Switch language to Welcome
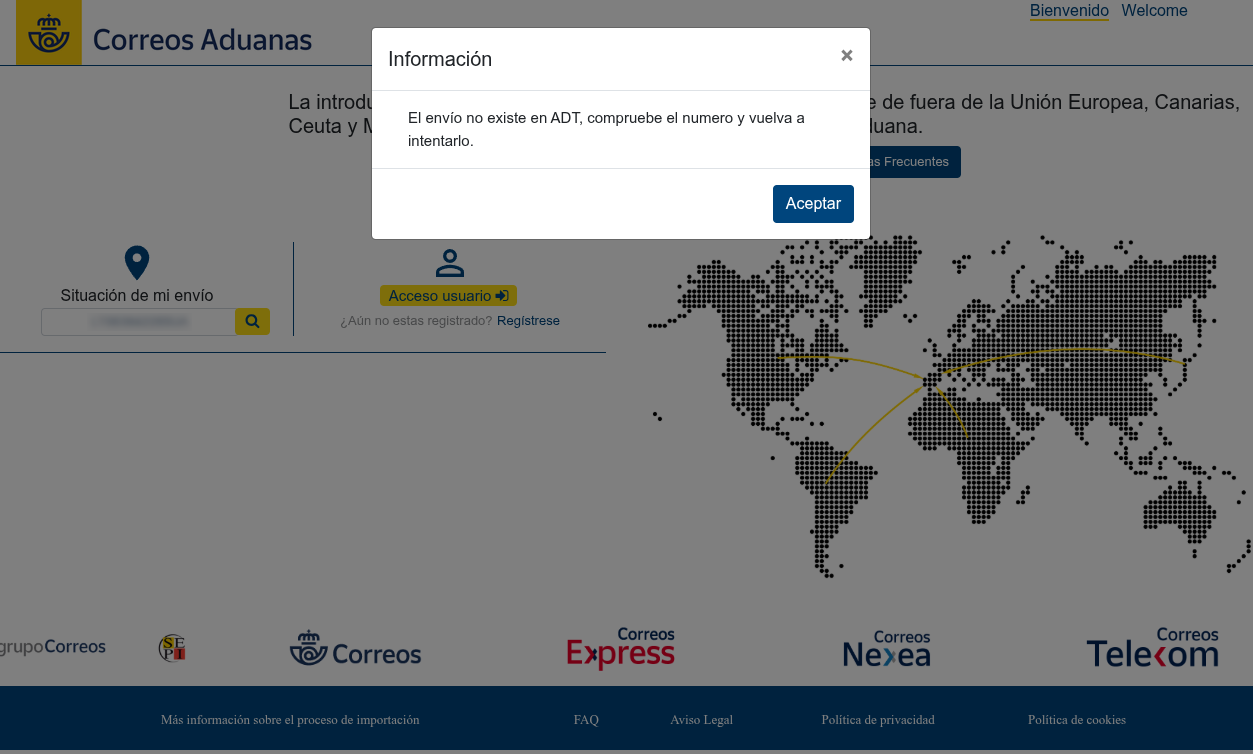Viewport: 1253px width, 754px height. pyautogui.click(x=1154, y=11)
